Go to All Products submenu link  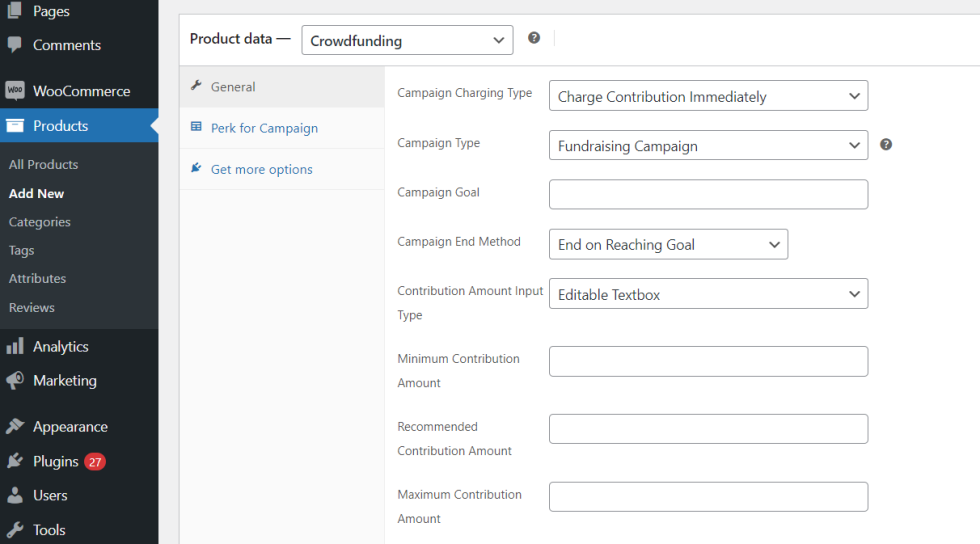click(x=43, y=164)
